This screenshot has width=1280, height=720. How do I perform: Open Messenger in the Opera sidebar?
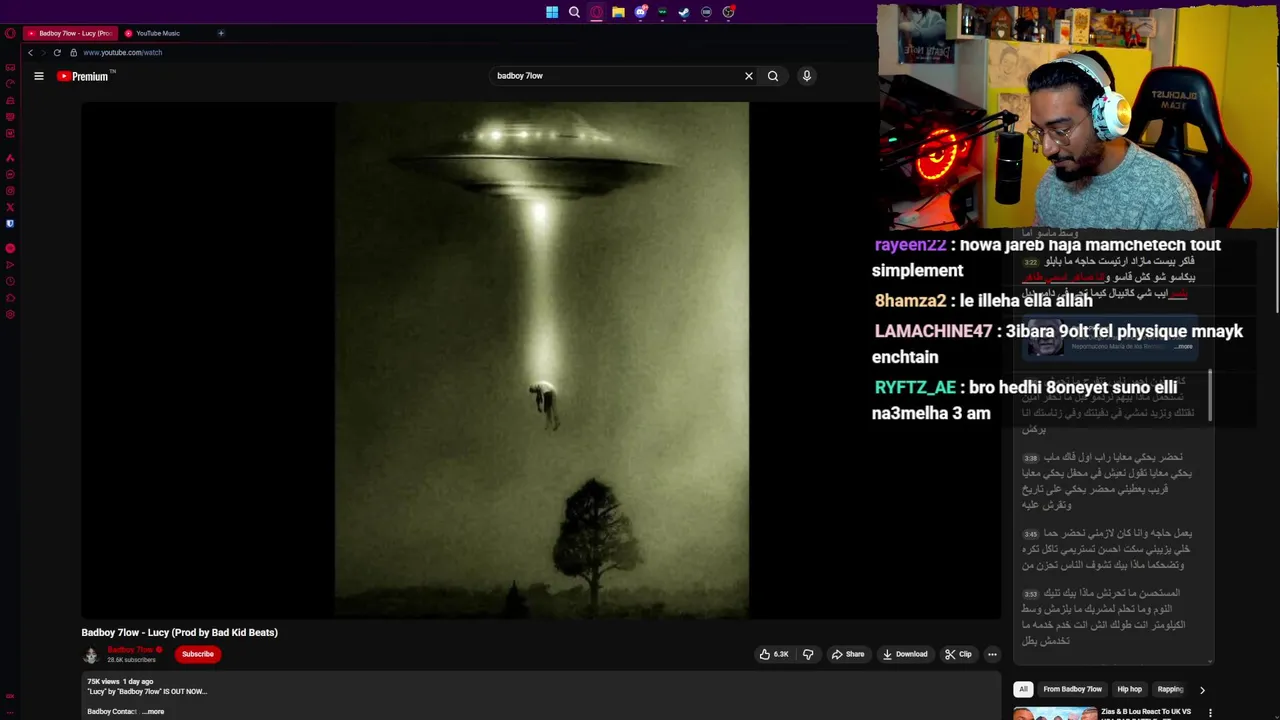pos(10,174)
